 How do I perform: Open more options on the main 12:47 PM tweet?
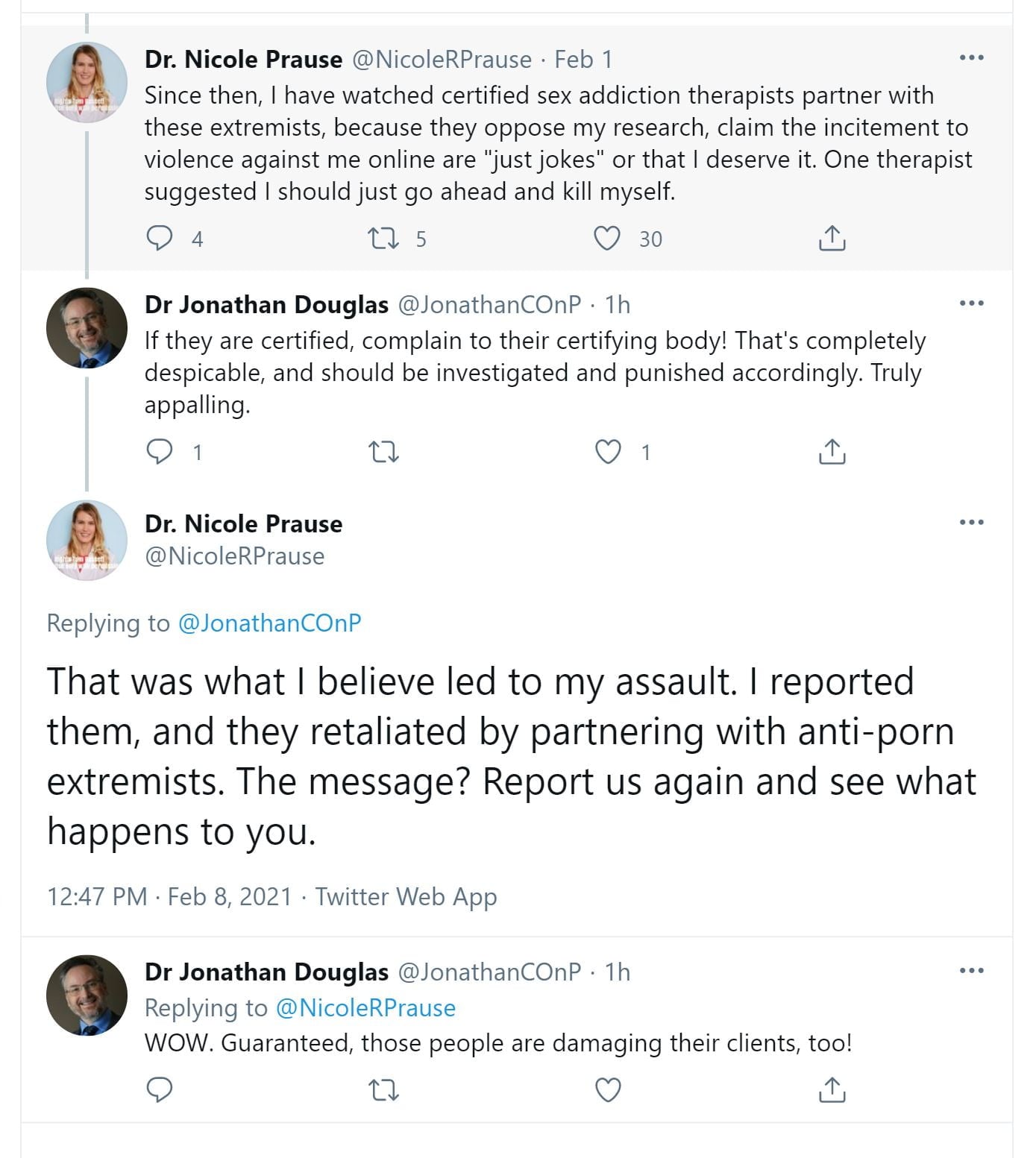(971, 523)
